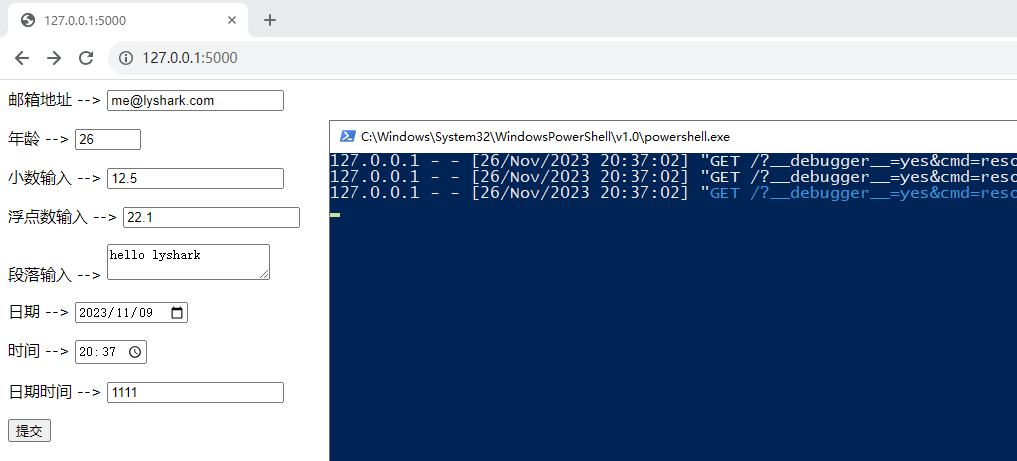The width and height of the screenshot is (1017, 461).
Task: Click the datetime field containing 1111
Action: [195, 392]
